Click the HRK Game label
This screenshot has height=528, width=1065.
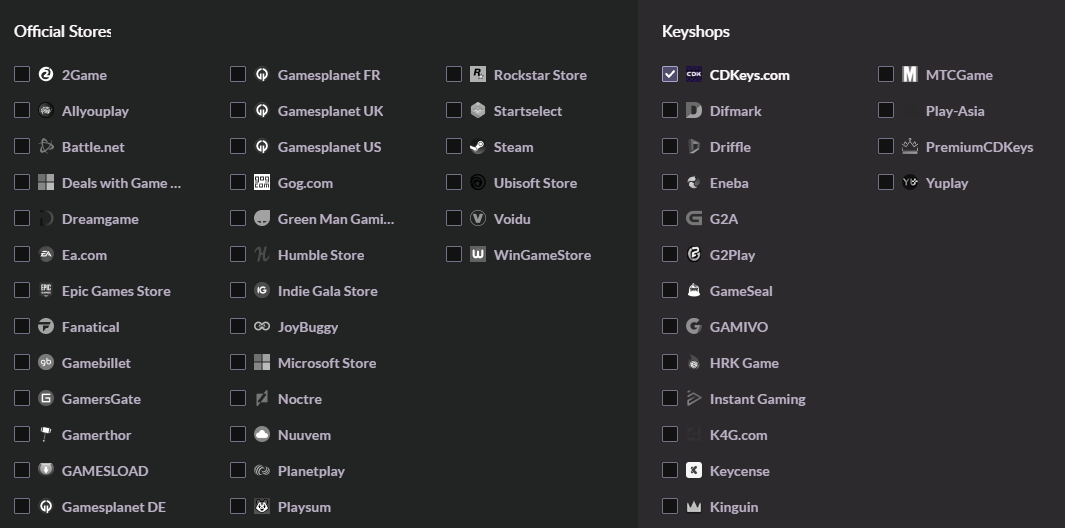744,363
